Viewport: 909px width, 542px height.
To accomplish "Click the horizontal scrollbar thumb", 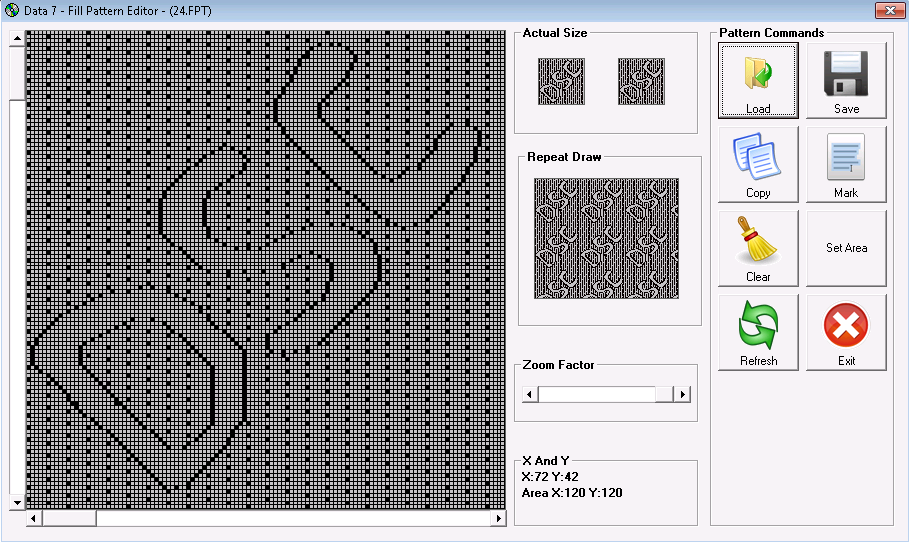I will coord(69,518).
